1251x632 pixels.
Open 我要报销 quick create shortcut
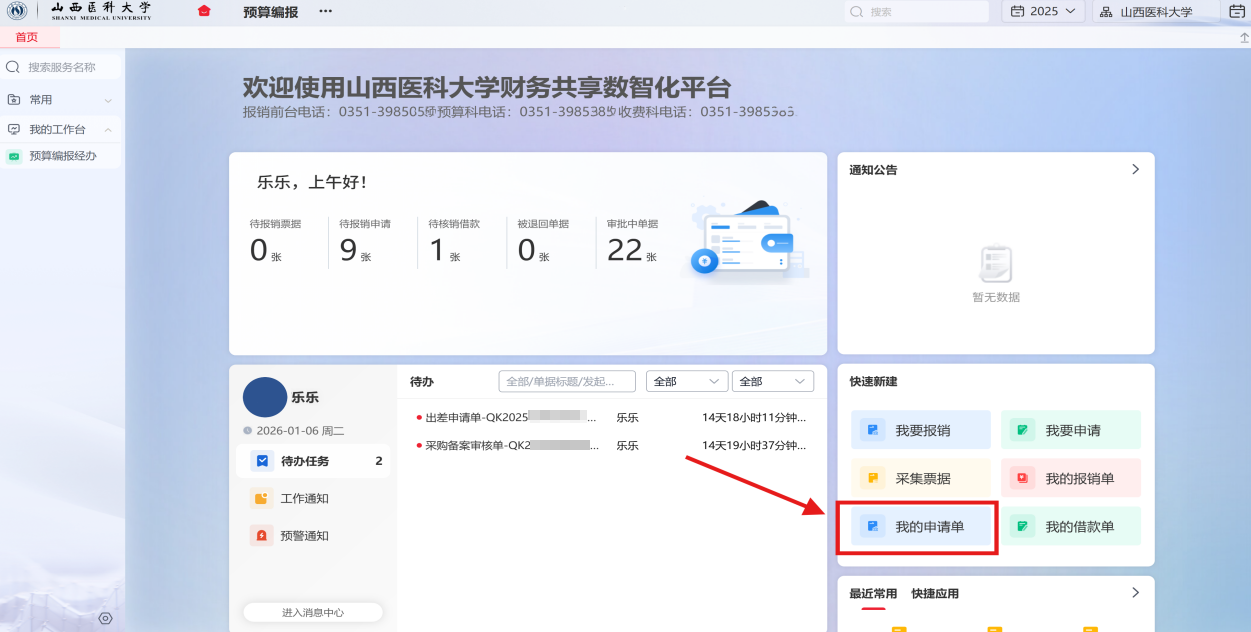coord(920,430)
